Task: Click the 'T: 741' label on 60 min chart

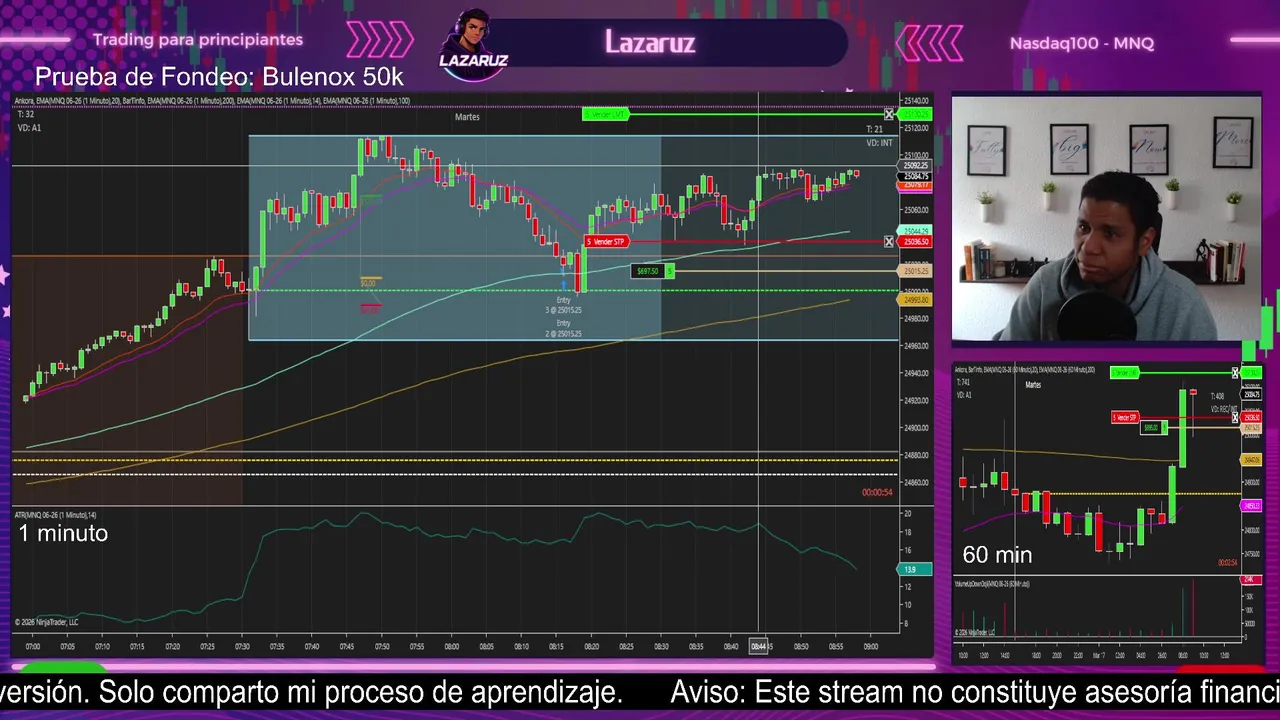Action: pos(963,382)
